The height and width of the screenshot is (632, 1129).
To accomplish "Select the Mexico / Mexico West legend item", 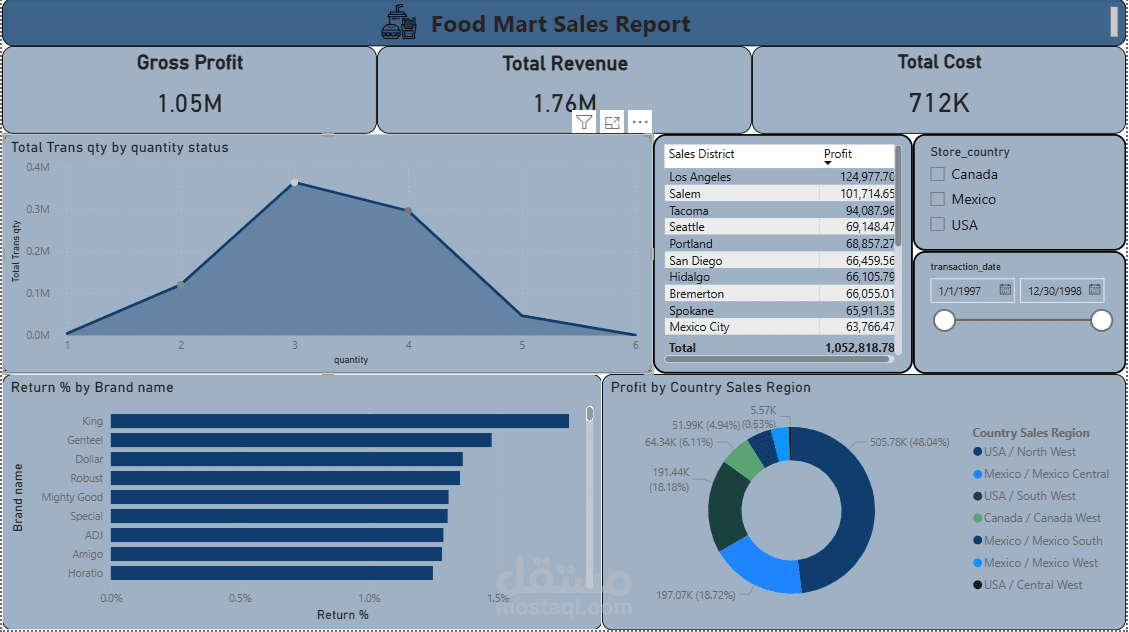I will click(1035, 563).
